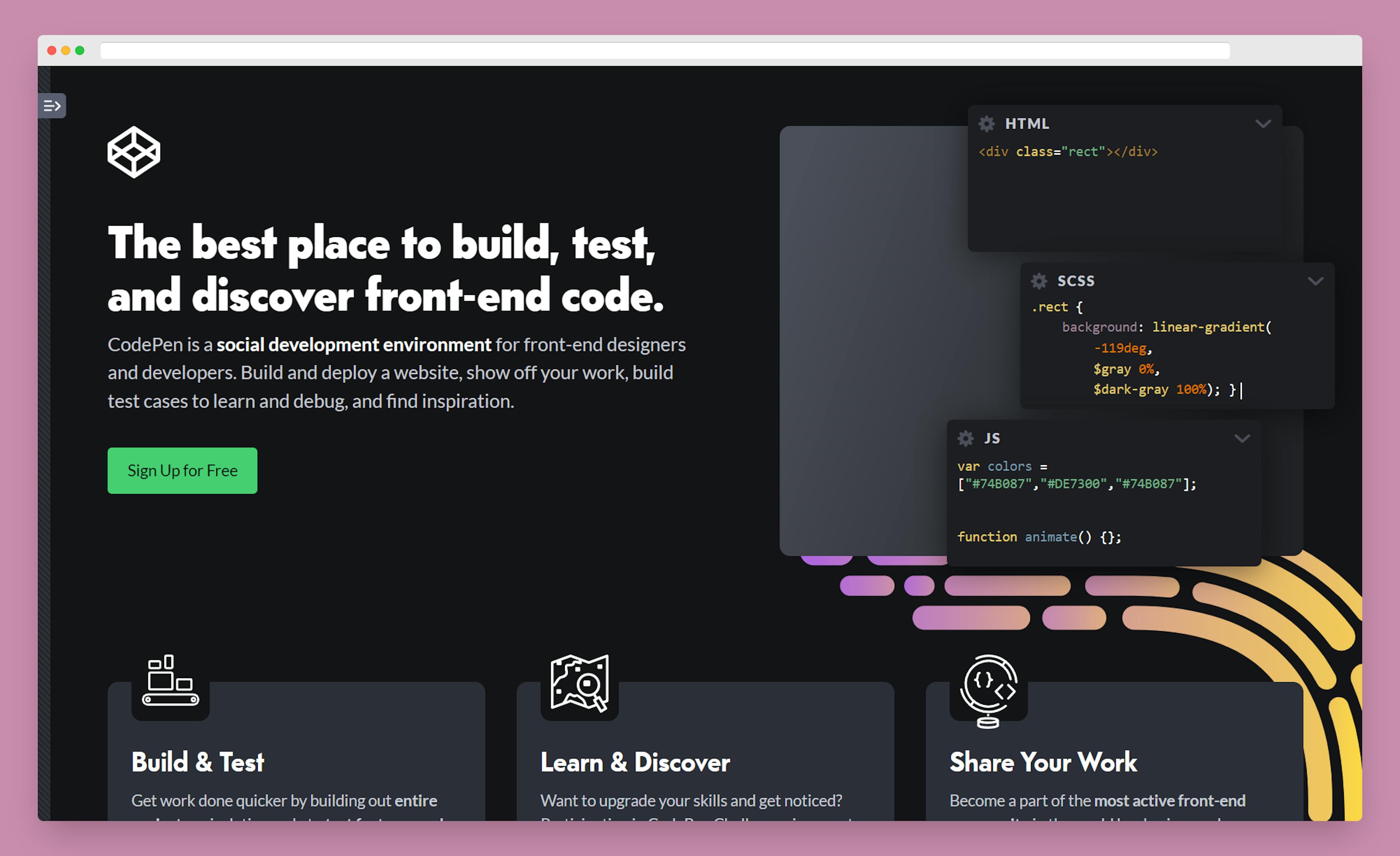
Task: Click 'social development environment' bold text
Action: point(354,344)
